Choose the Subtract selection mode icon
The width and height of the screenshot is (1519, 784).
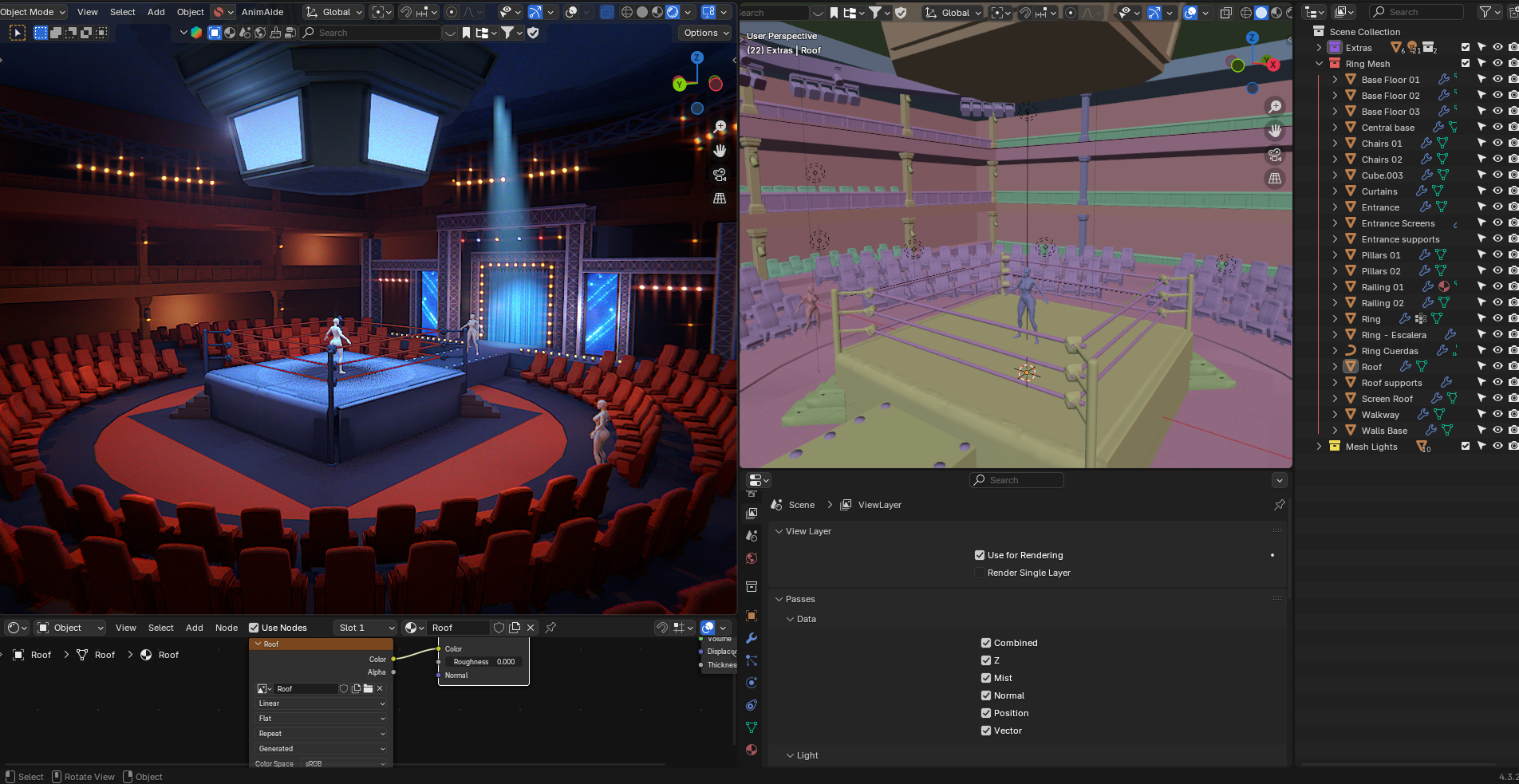(71, 33)
